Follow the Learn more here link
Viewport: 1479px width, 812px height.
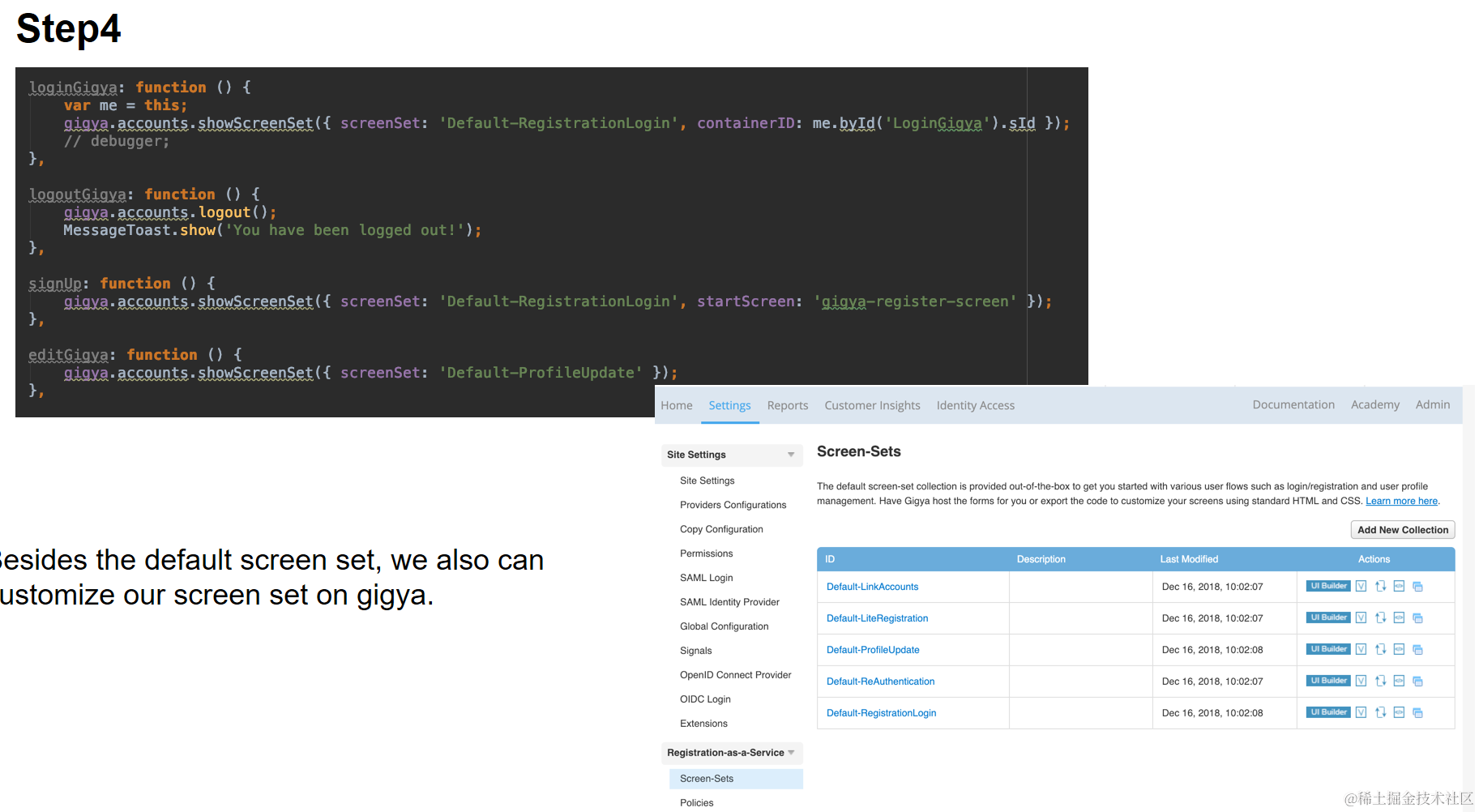1402,501
